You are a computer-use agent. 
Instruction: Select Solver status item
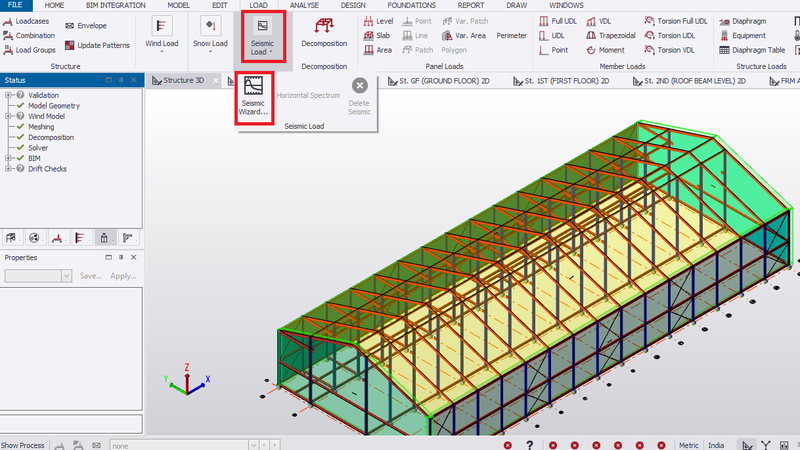coord(38,148)
